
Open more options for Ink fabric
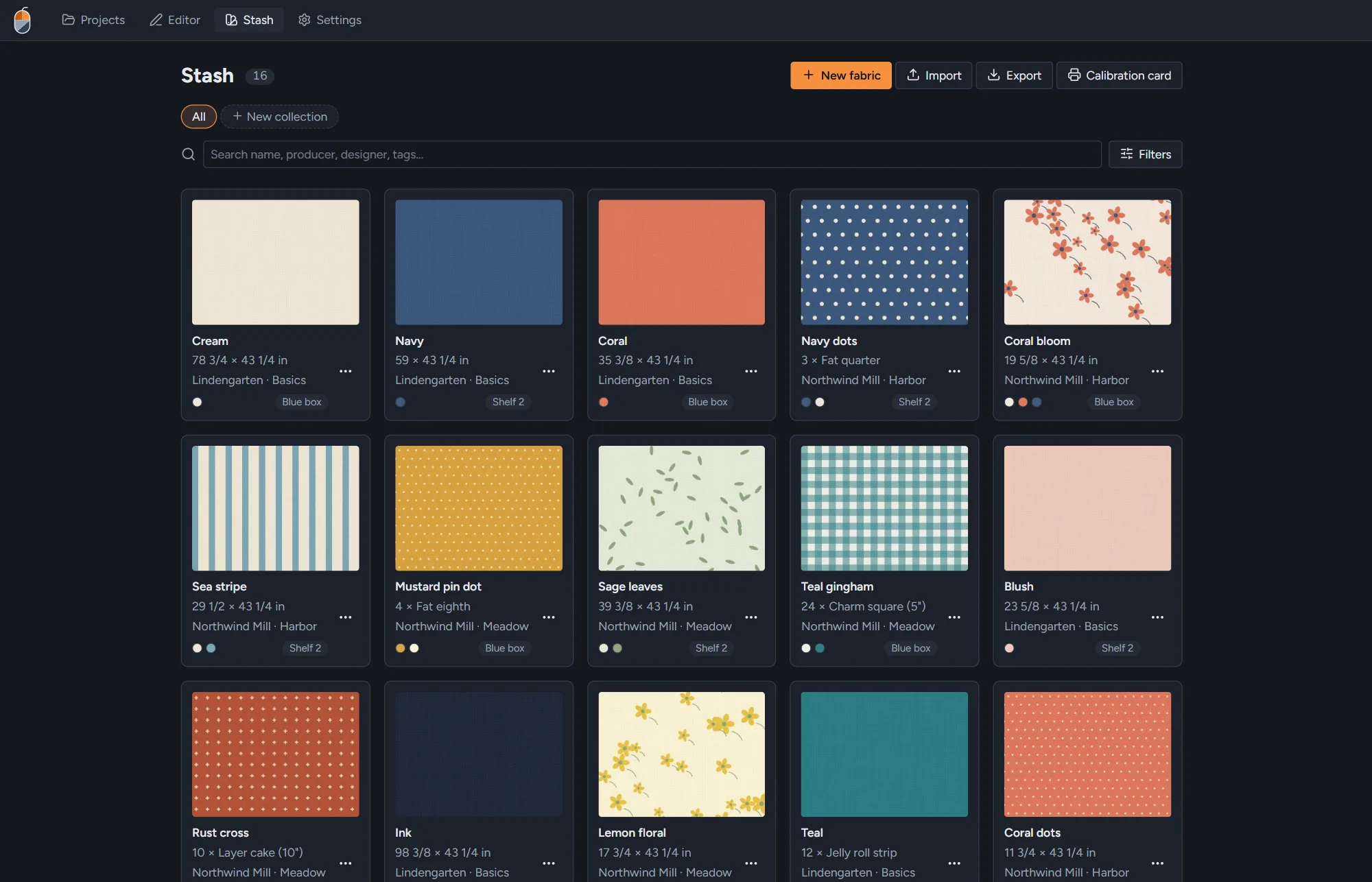coord(549,863)
